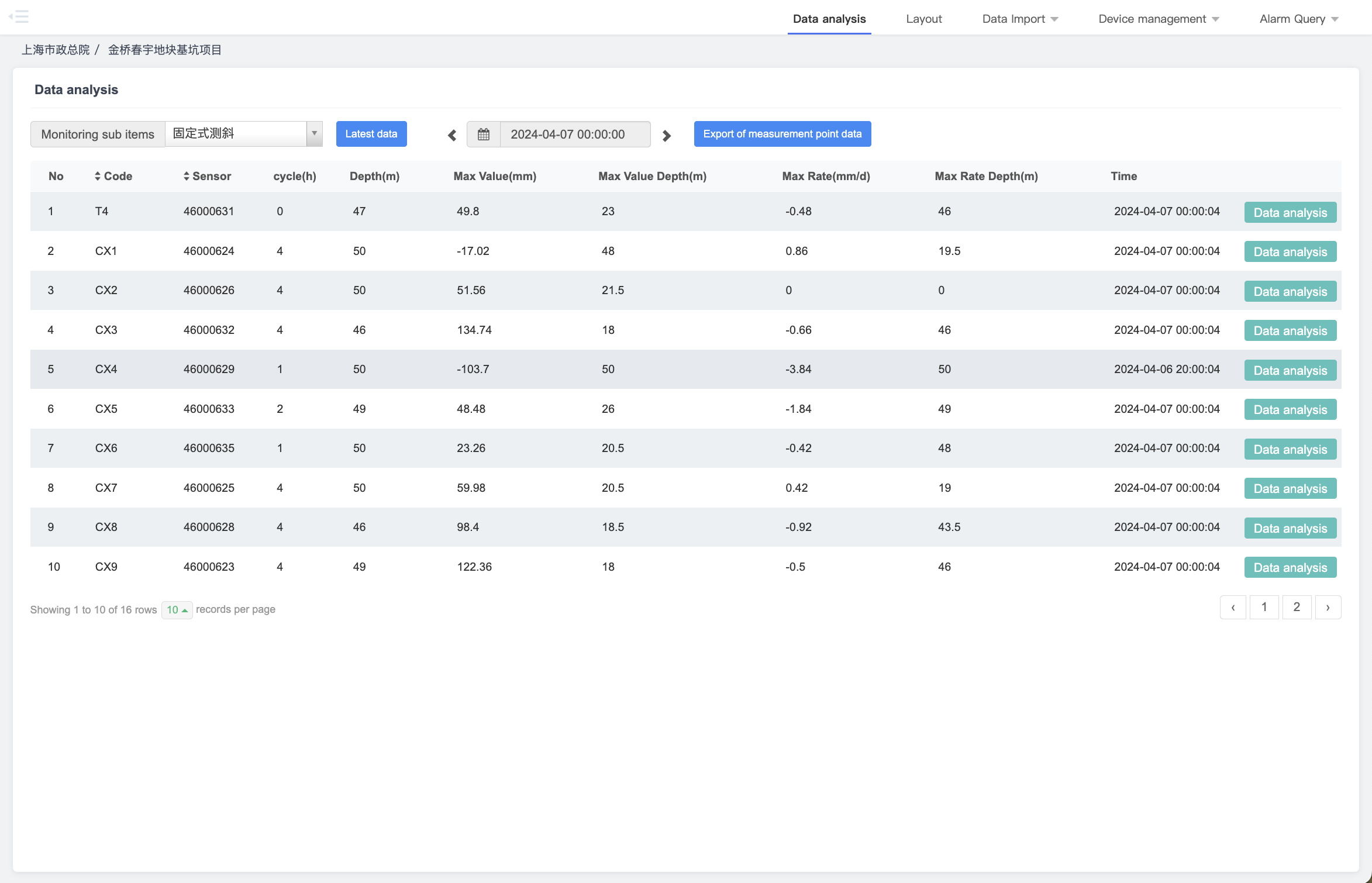Viewport: 1372px width, 883px height.
Task: Click the Time column header
Action: (x=1123, y=176)
